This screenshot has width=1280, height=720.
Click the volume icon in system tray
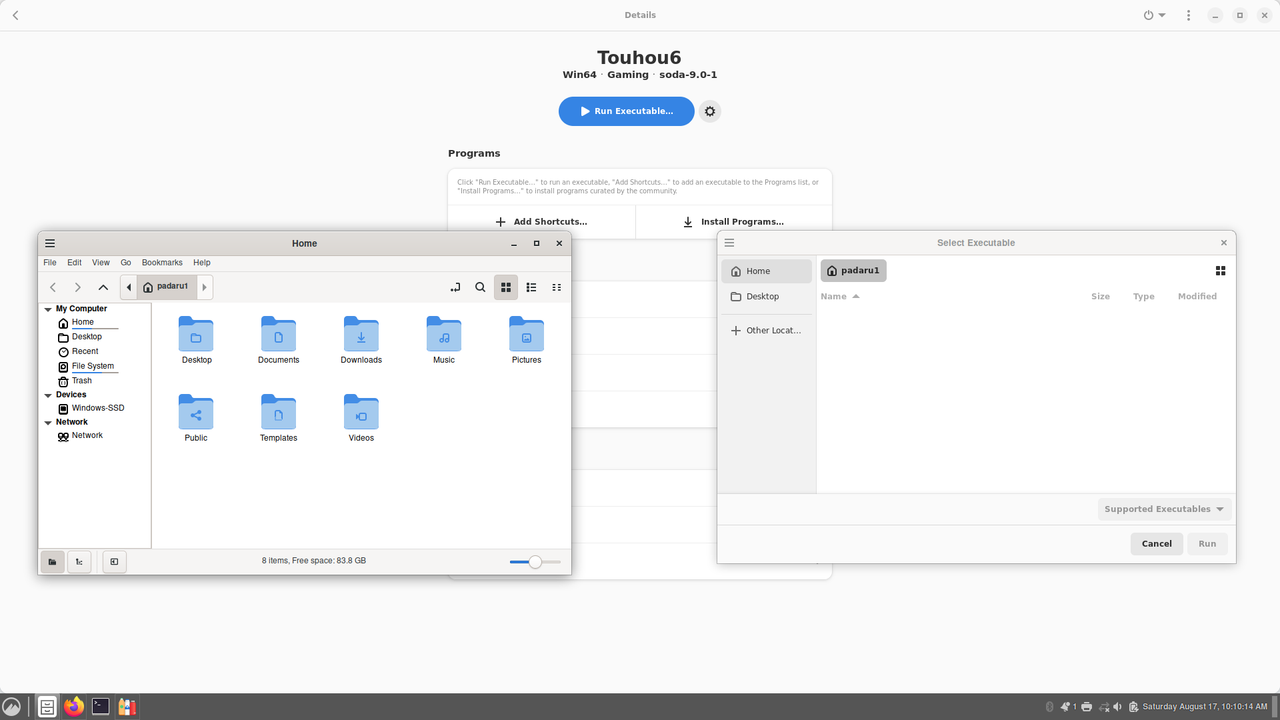(x=1117, y=707)
